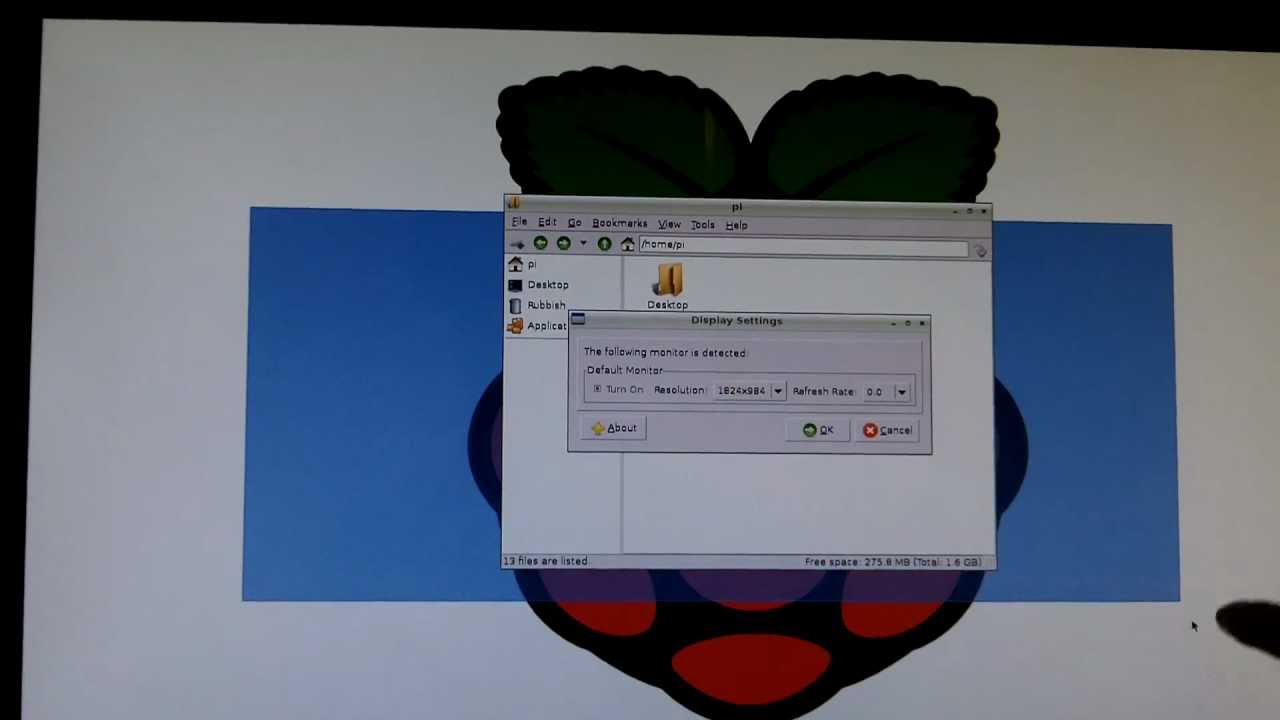Click the green Back arrow in file manager
Viewport: 1280px width, 720px height.
tap(540, 243)
